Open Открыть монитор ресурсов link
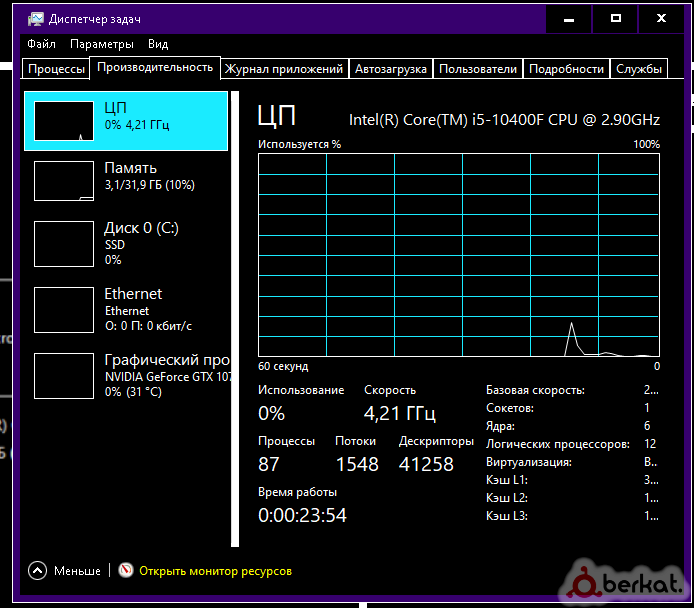 (x=216, y=571)
